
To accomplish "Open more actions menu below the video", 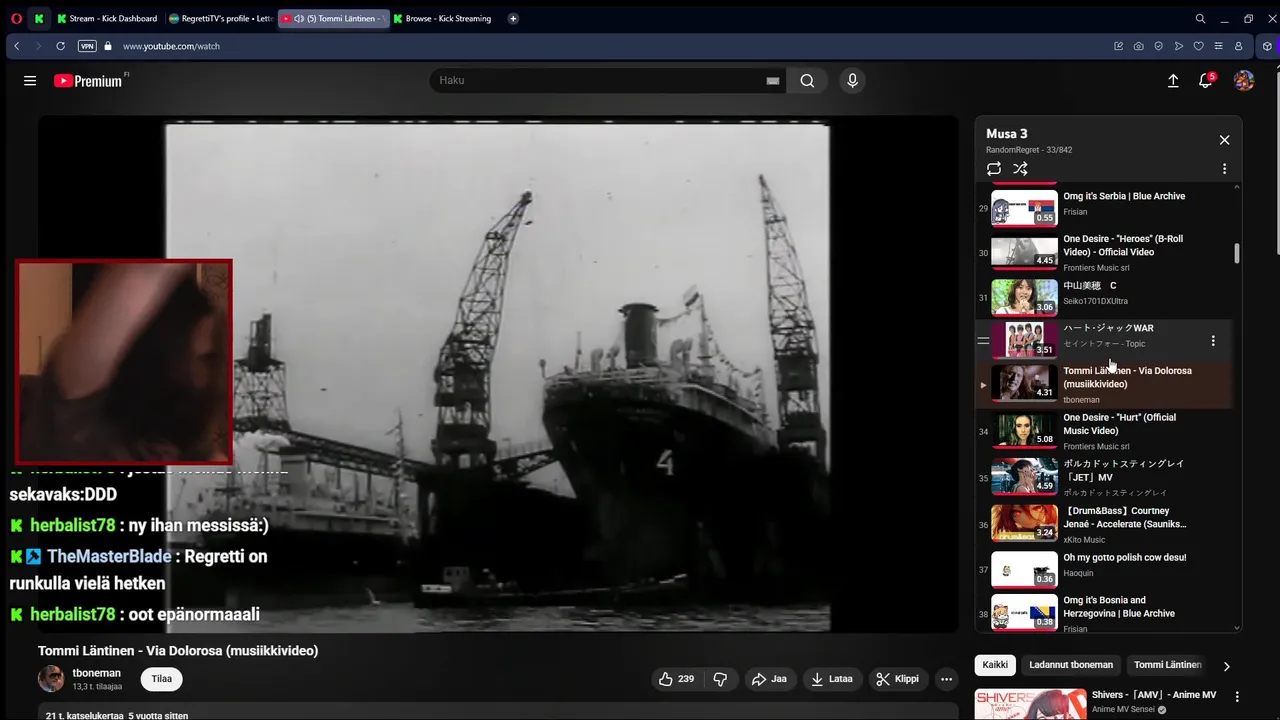I will [946, 679].
